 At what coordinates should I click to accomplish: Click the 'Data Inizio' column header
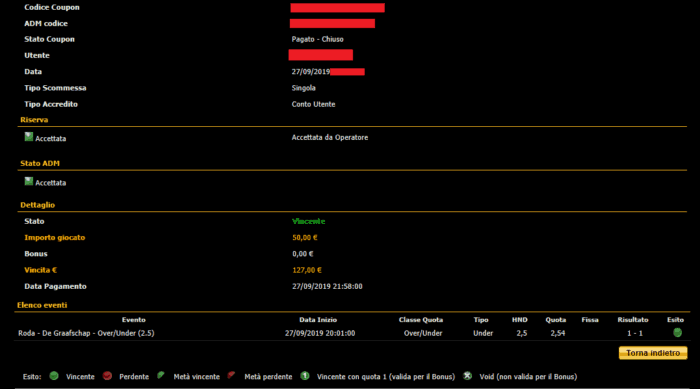pyautogui.click(x=318, y=320)
